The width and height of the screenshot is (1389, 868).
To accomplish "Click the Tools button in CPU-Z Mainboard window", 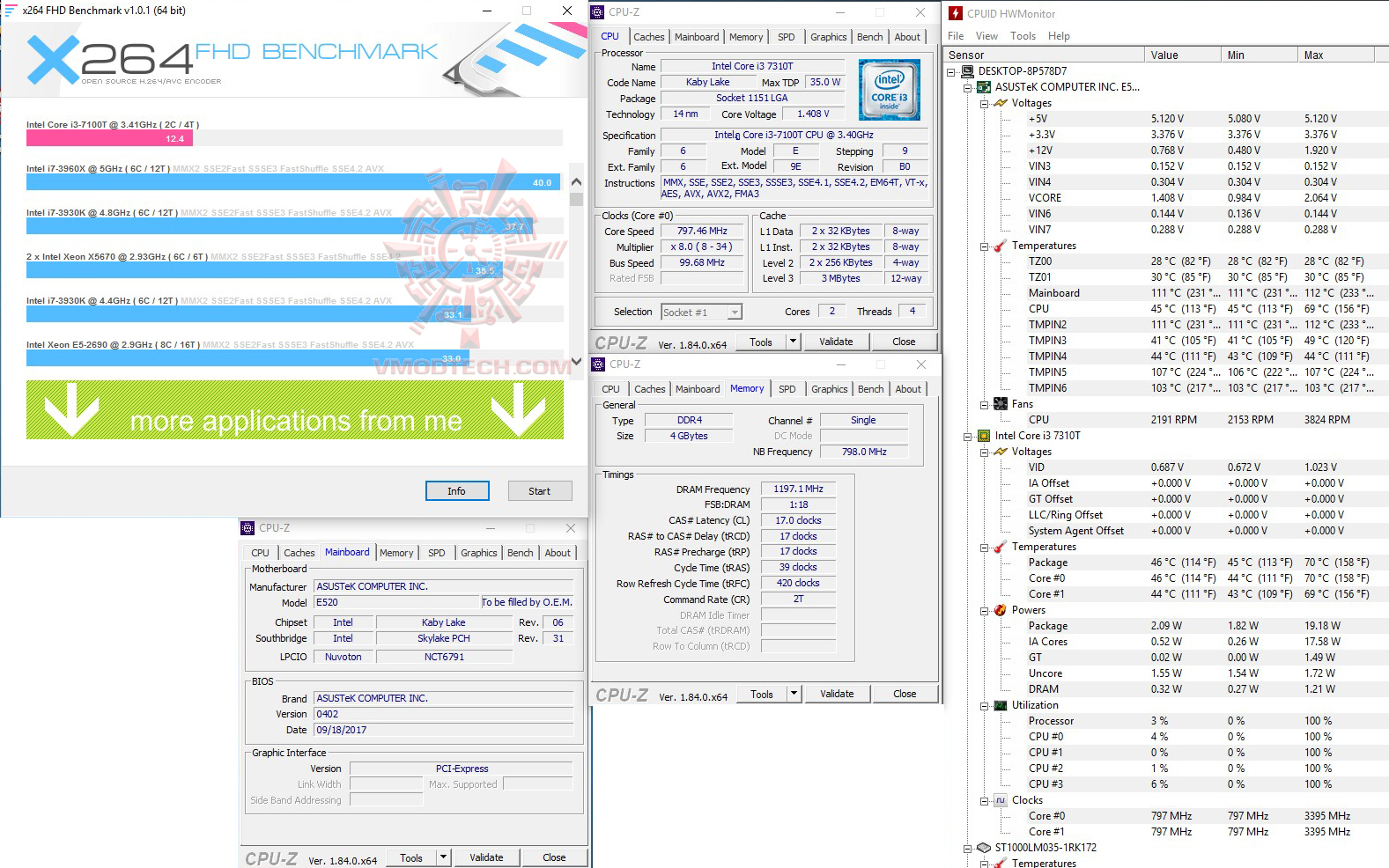I will pyautogui.click(x=411, y=857).
